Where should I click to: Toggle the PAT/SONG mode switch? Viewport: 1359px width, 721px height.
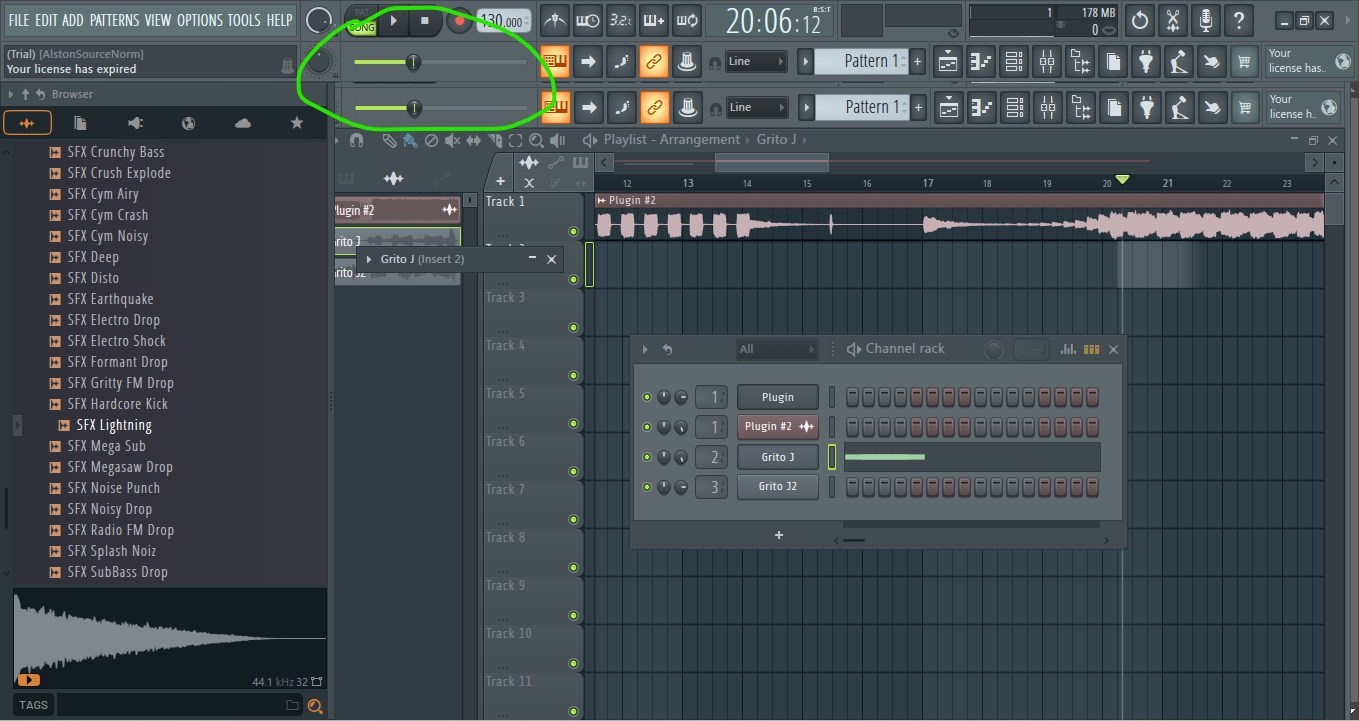[361, 21]
